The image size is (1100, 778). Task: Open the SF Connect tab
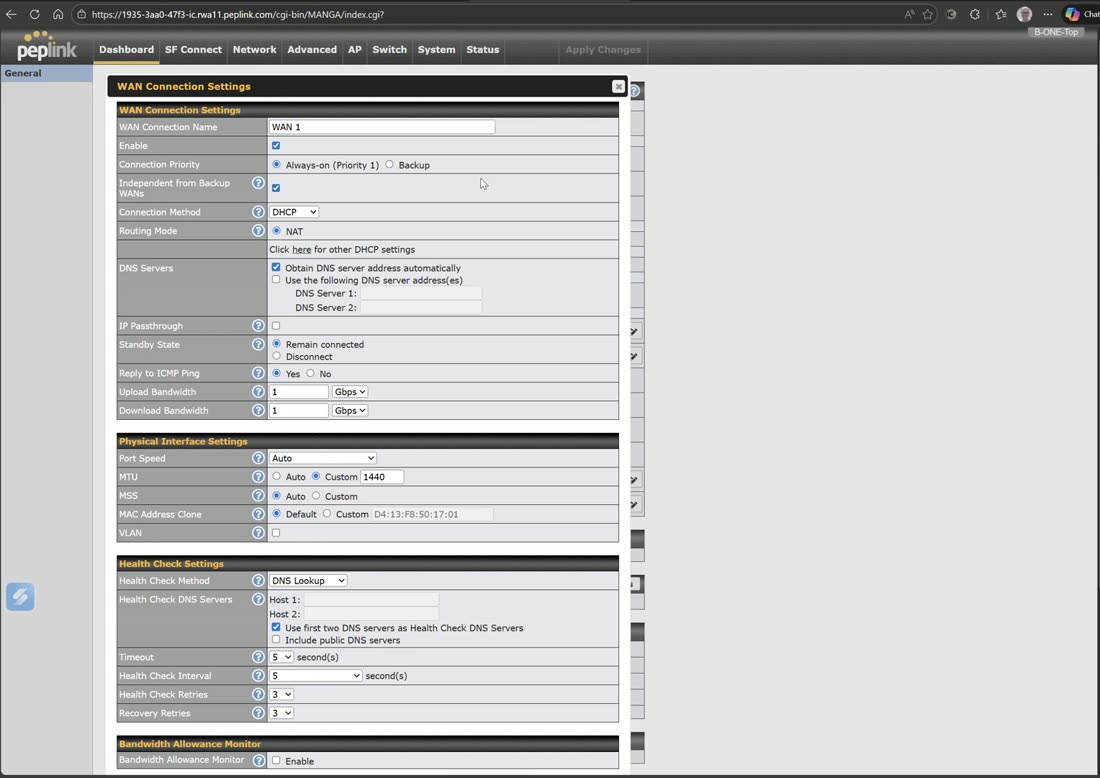(x=193, y=50)
